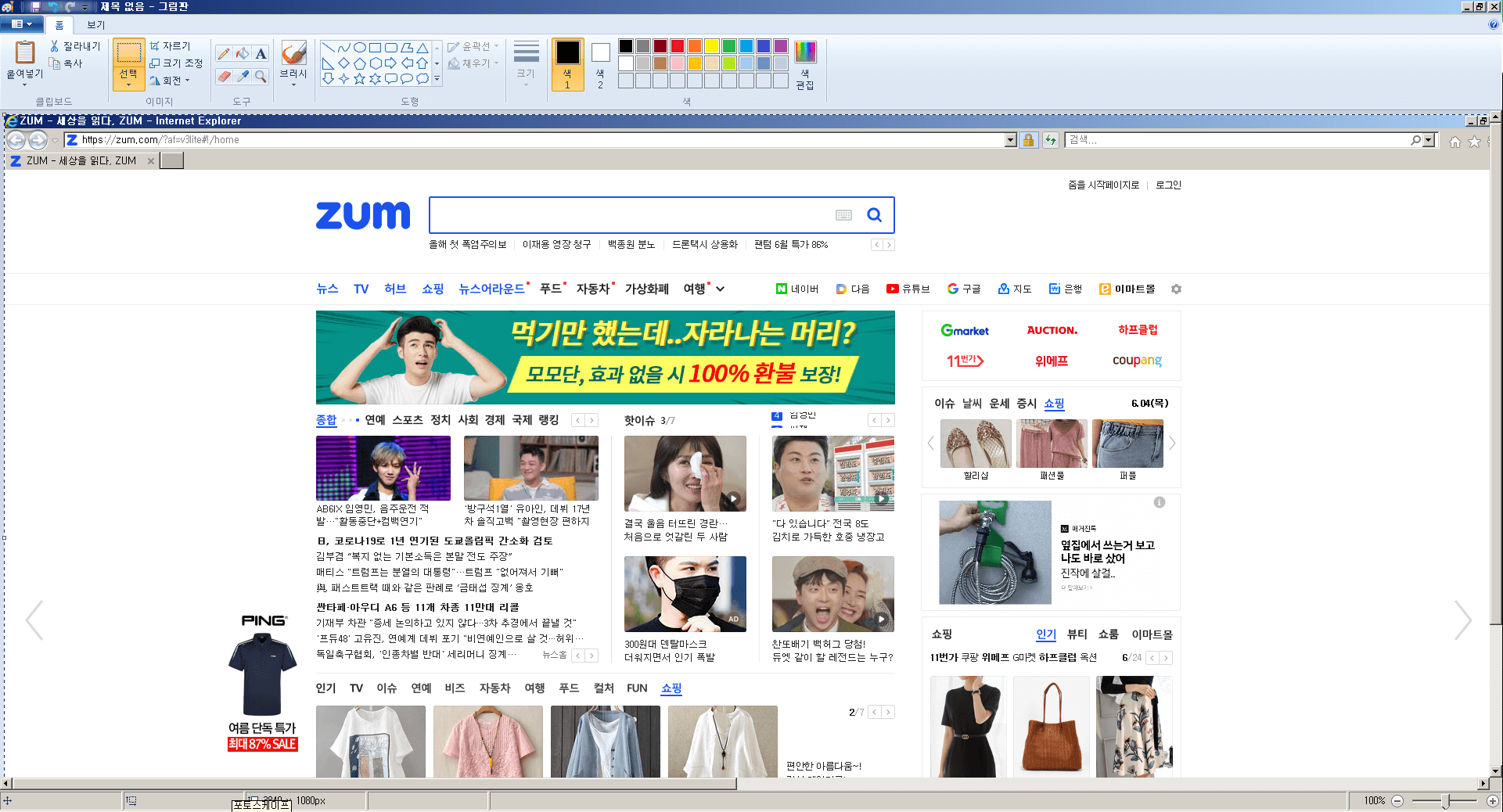1503x812 pixels.
Task: Choose the Oval shape in shapes gallery
Action: tap(360, 48)
